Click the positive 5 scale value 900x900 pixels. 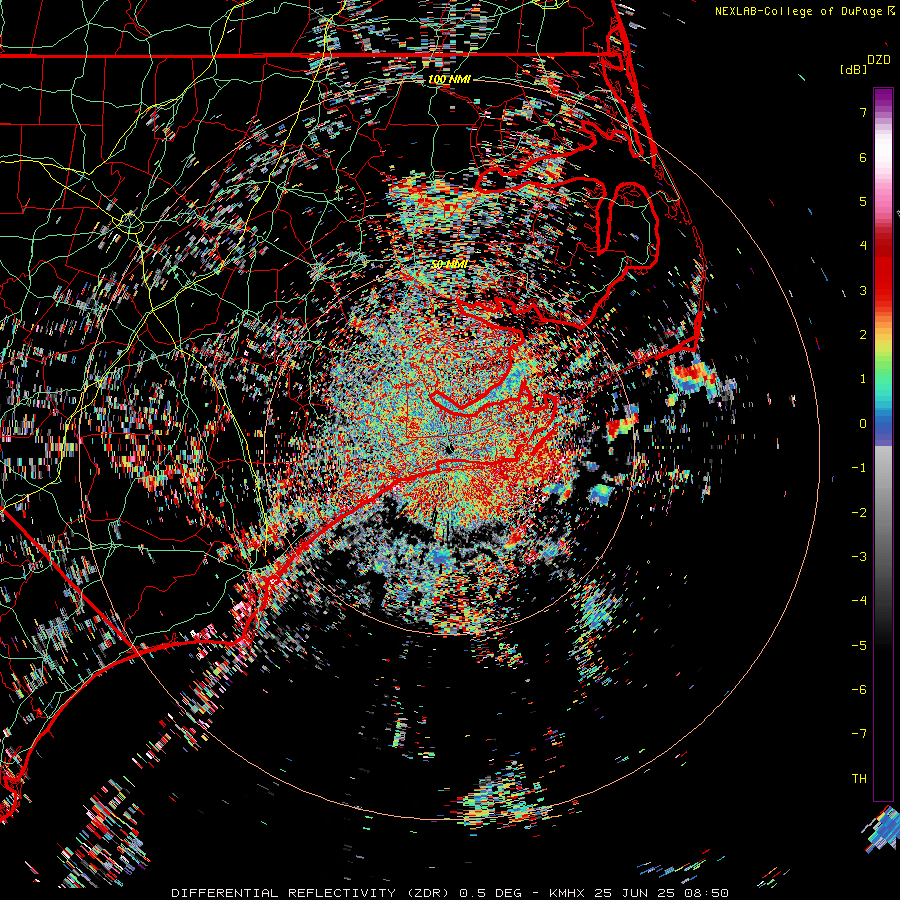863,201
